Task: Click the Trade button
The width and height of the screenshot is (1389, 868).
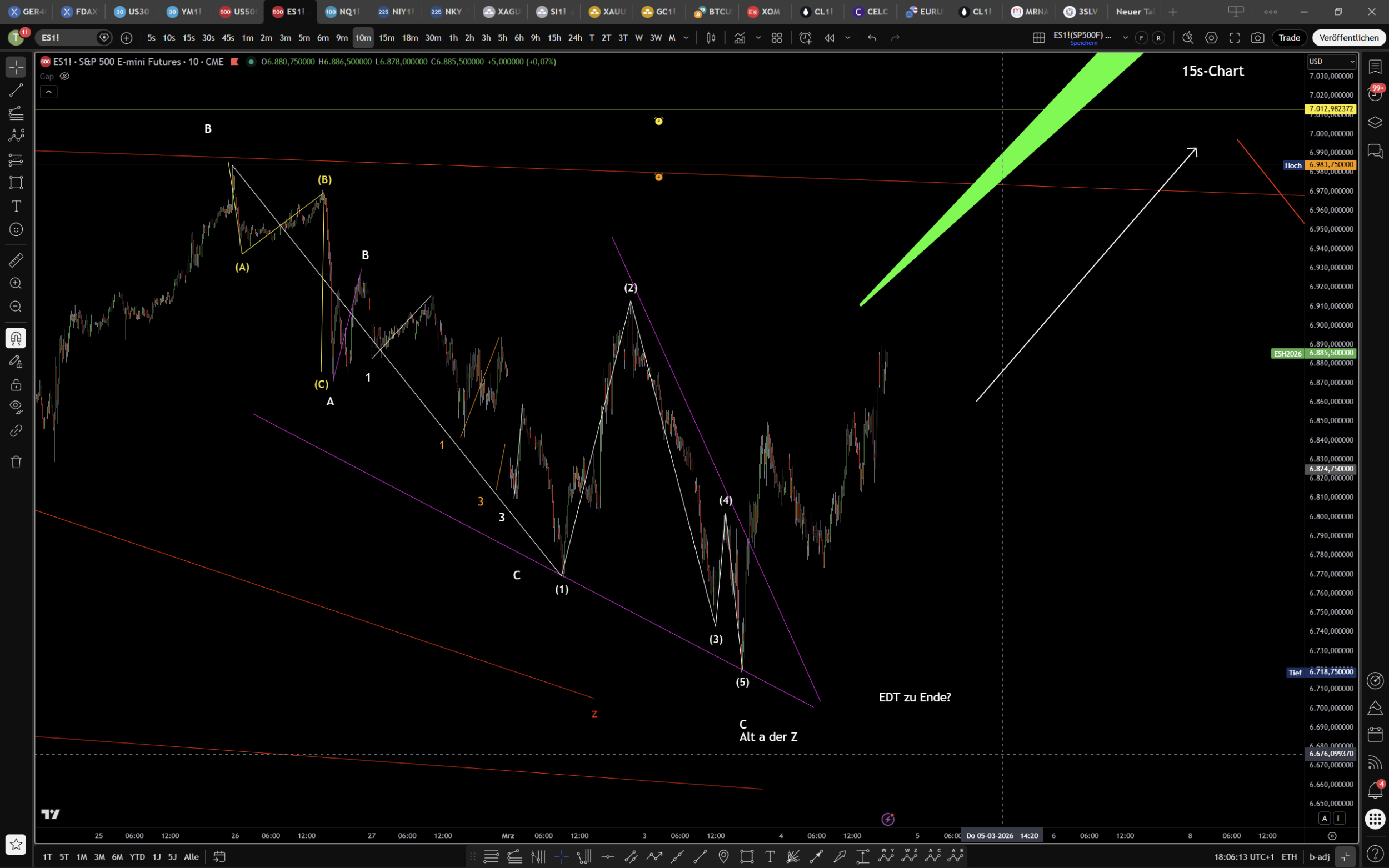Action: coord(1289,38)
